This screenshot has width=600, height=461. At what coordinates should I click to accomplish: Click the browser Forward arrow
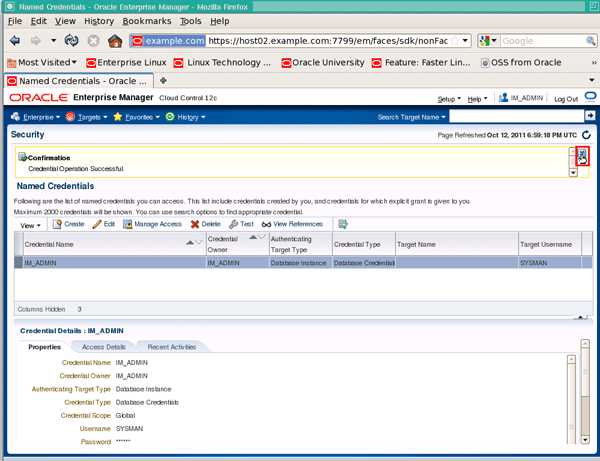pyautogui.click(x=36, y=41)
